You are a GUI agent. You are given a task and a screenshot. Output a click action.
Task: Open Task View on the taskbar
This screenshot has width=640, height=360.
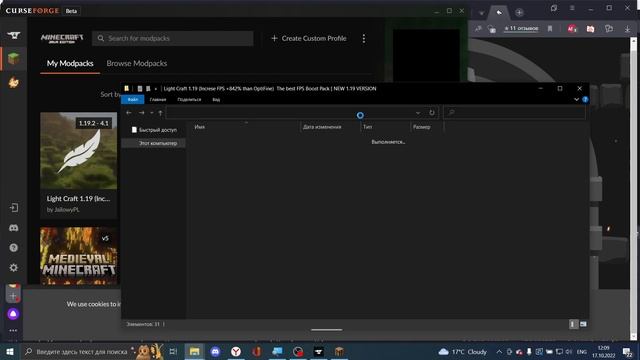[173, 351]
